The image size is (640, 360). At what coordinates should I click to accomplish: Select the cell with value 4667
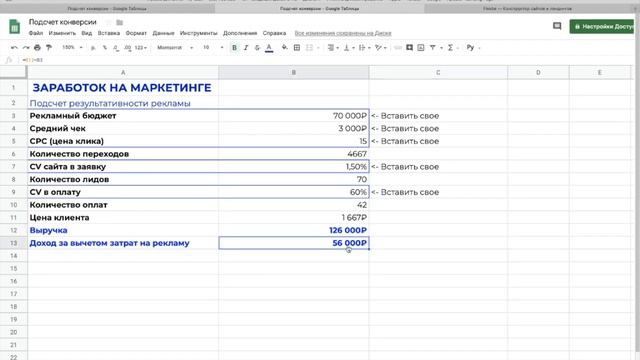(x=293, y=154)
